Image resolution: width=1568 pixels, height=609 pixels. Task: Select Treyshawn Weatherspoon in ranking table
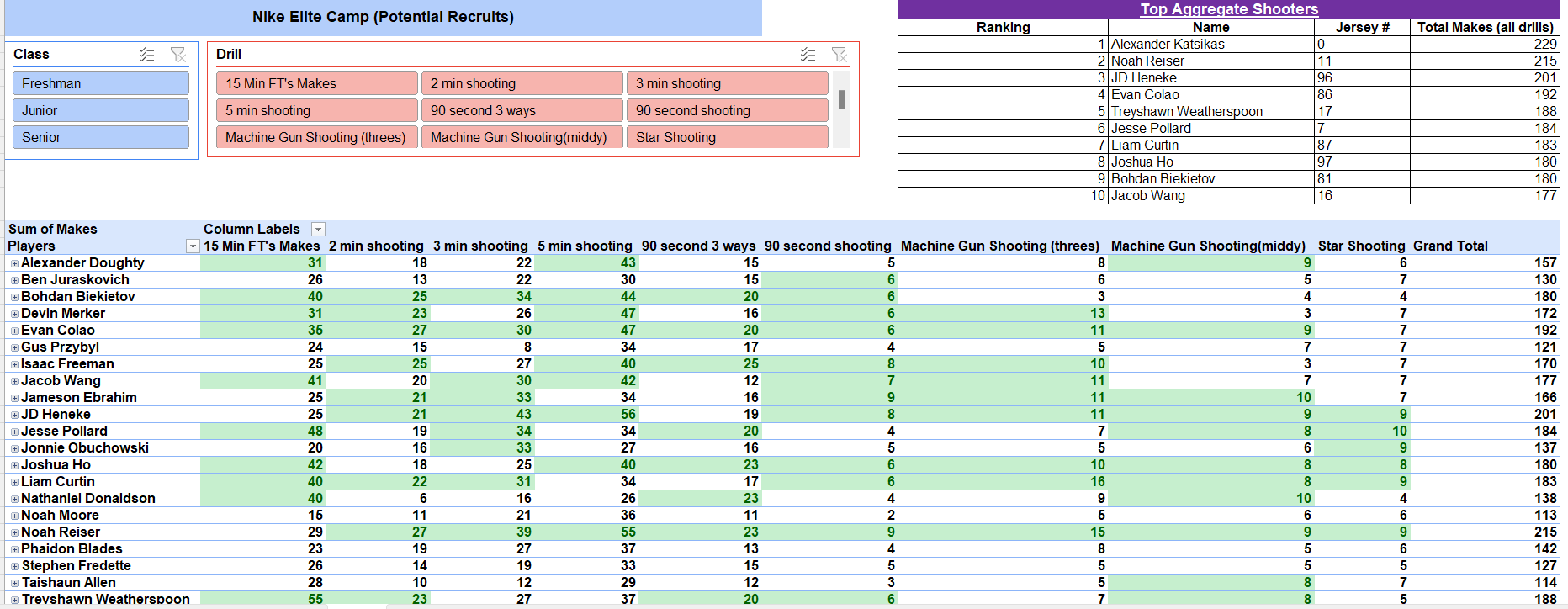click(1211, 111)
